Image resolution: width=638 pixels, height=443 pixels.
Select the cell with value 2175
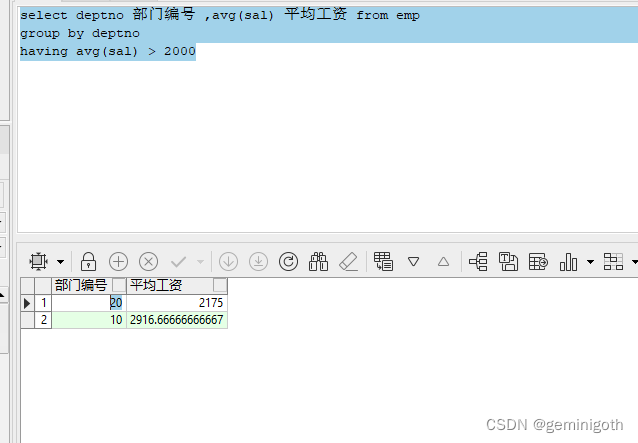pos(177,303)
